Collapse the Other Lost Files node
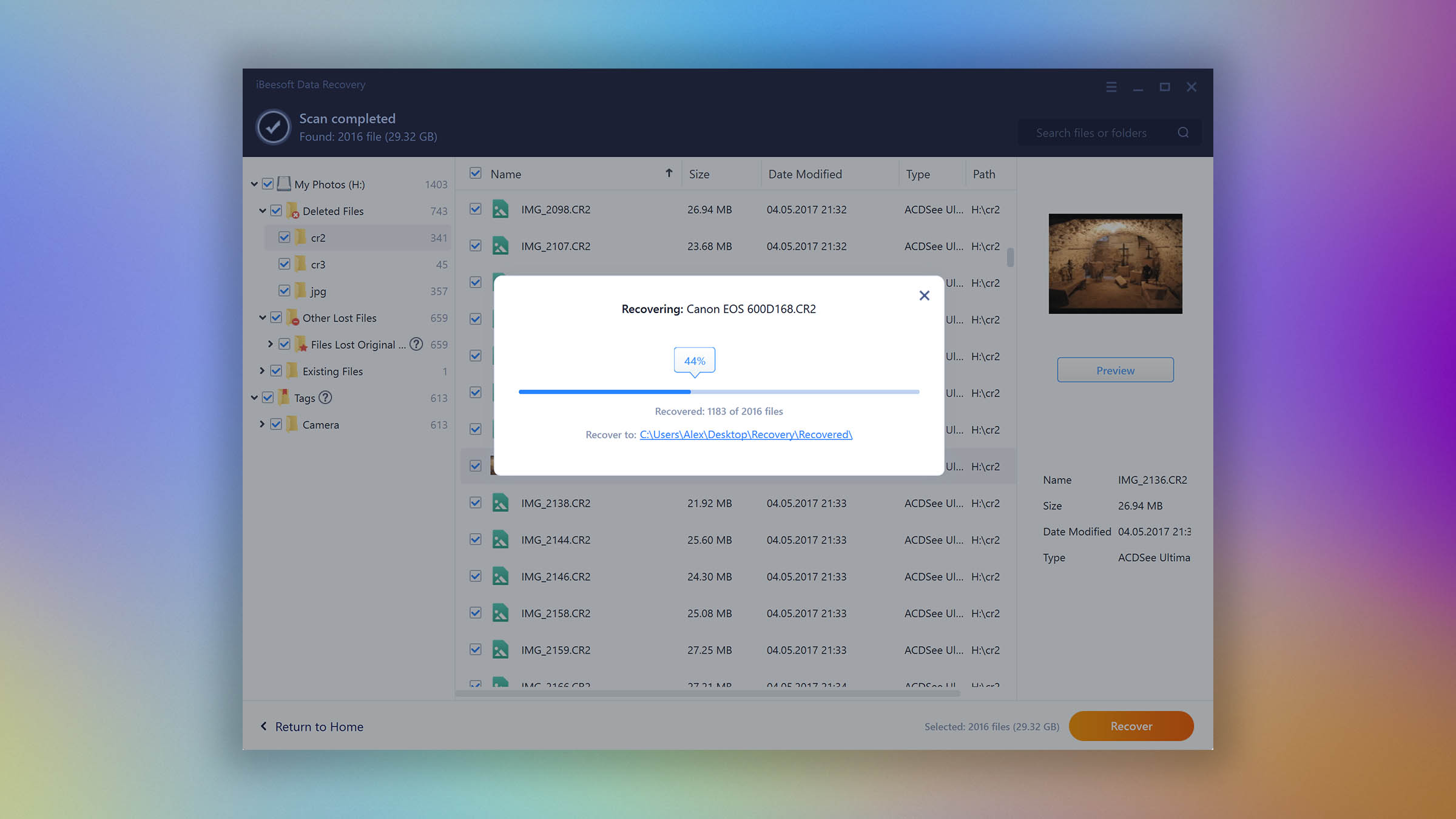 (263, 317)
